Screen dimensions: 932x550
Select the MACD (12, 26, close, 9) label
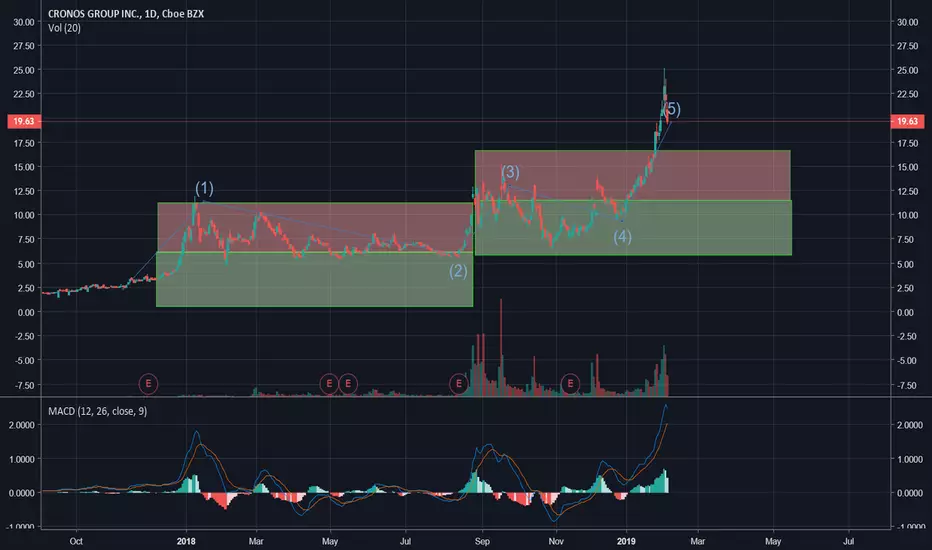point(97,411)
